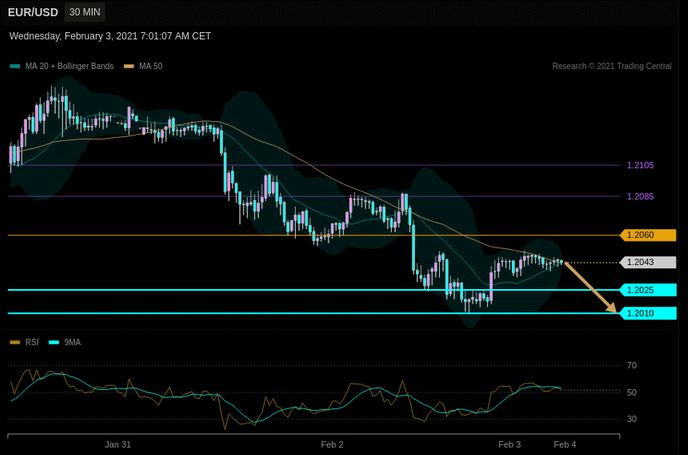Click the Feb 2 date axis label
Image resolution: width=688 pixels, height=455 pixels.
(x=332, y=444)
